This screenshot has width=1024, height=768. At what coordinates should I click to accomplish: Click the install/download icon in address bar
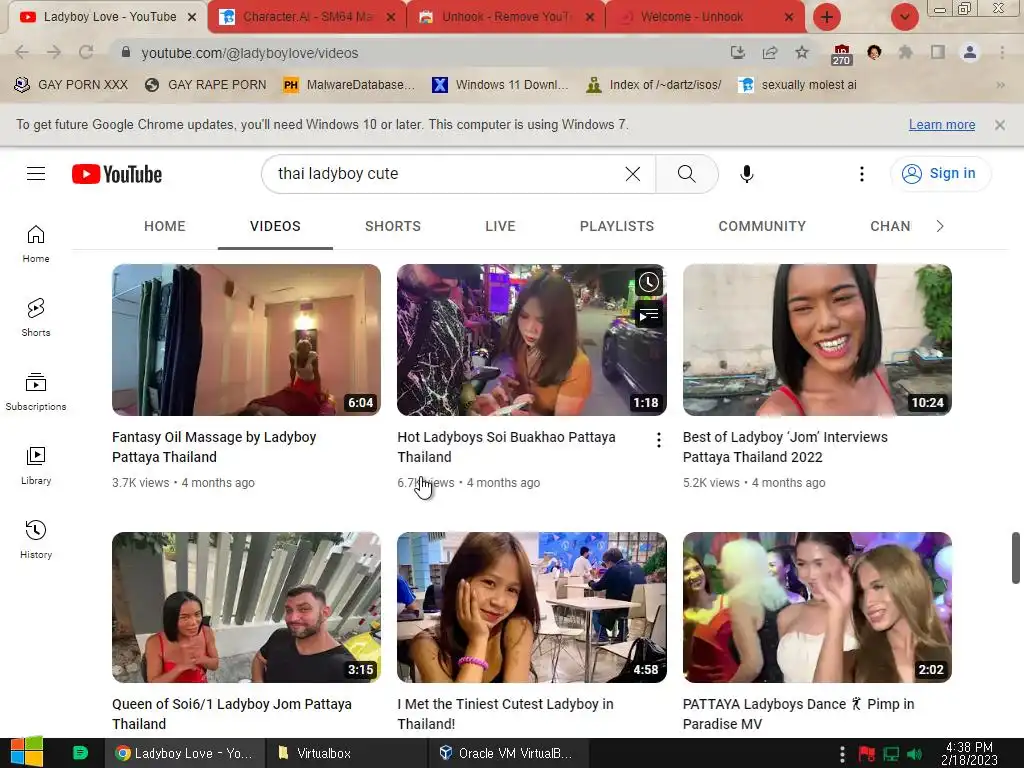tap(738, 52)
